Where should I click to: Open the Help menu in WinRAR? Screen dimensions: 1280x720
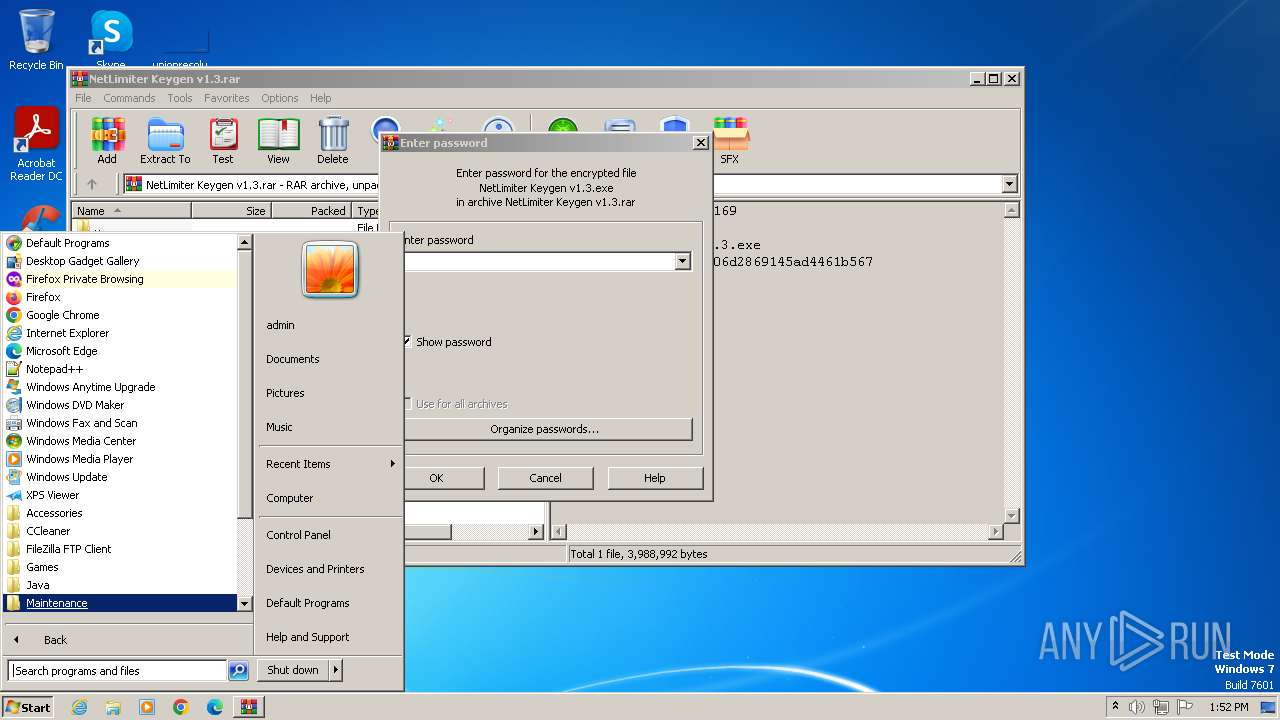point(321,98)
